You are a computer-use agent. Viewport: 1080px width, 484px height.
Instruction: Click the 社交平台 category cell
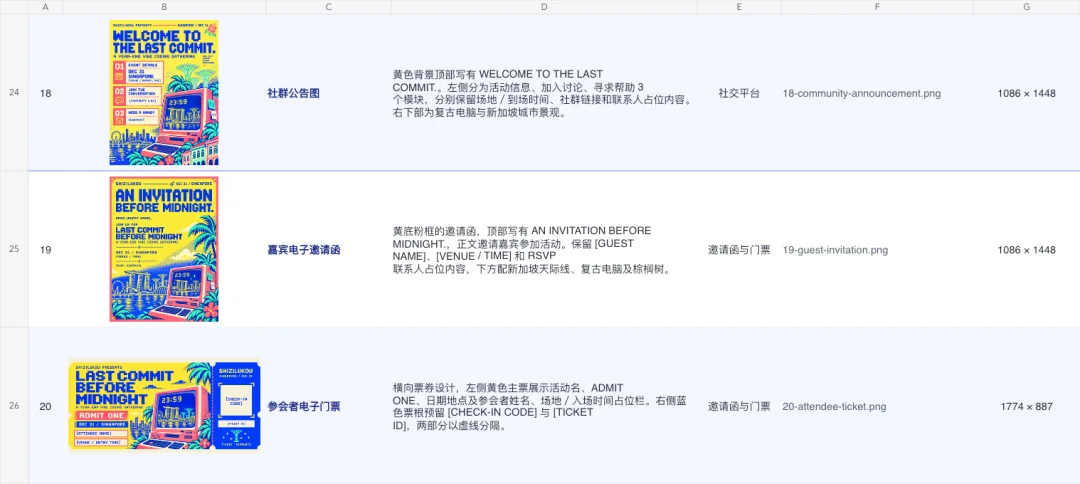pos(739,93)
